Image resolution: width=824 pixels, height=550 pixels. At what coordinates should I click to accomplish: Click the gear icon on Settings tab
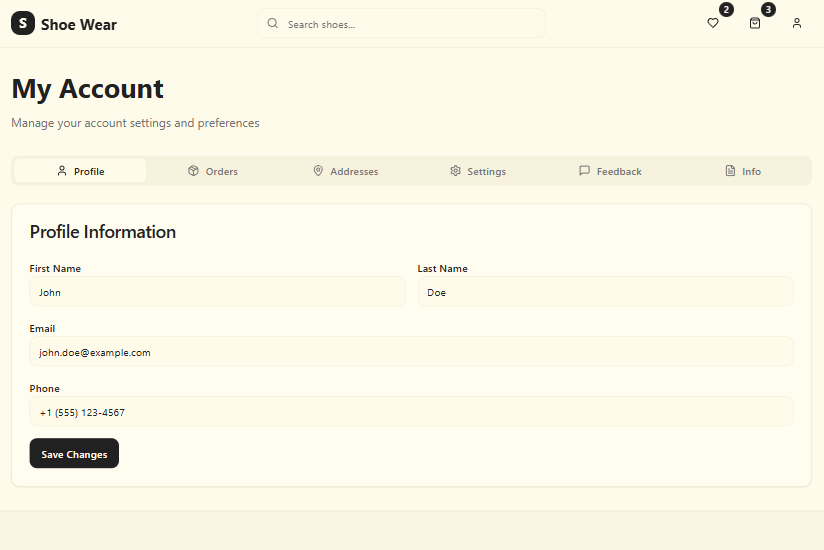click(x=455, y=171)
